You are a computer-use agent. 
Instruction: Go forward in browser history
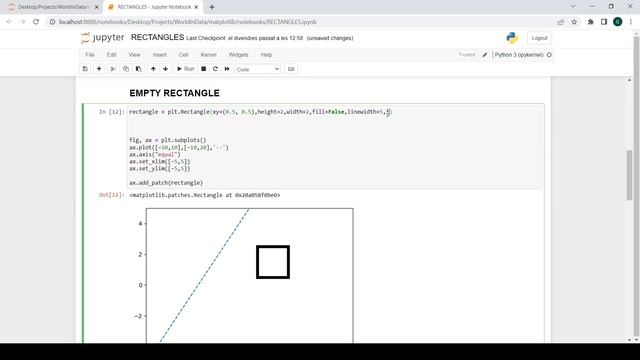pos(22,22)
